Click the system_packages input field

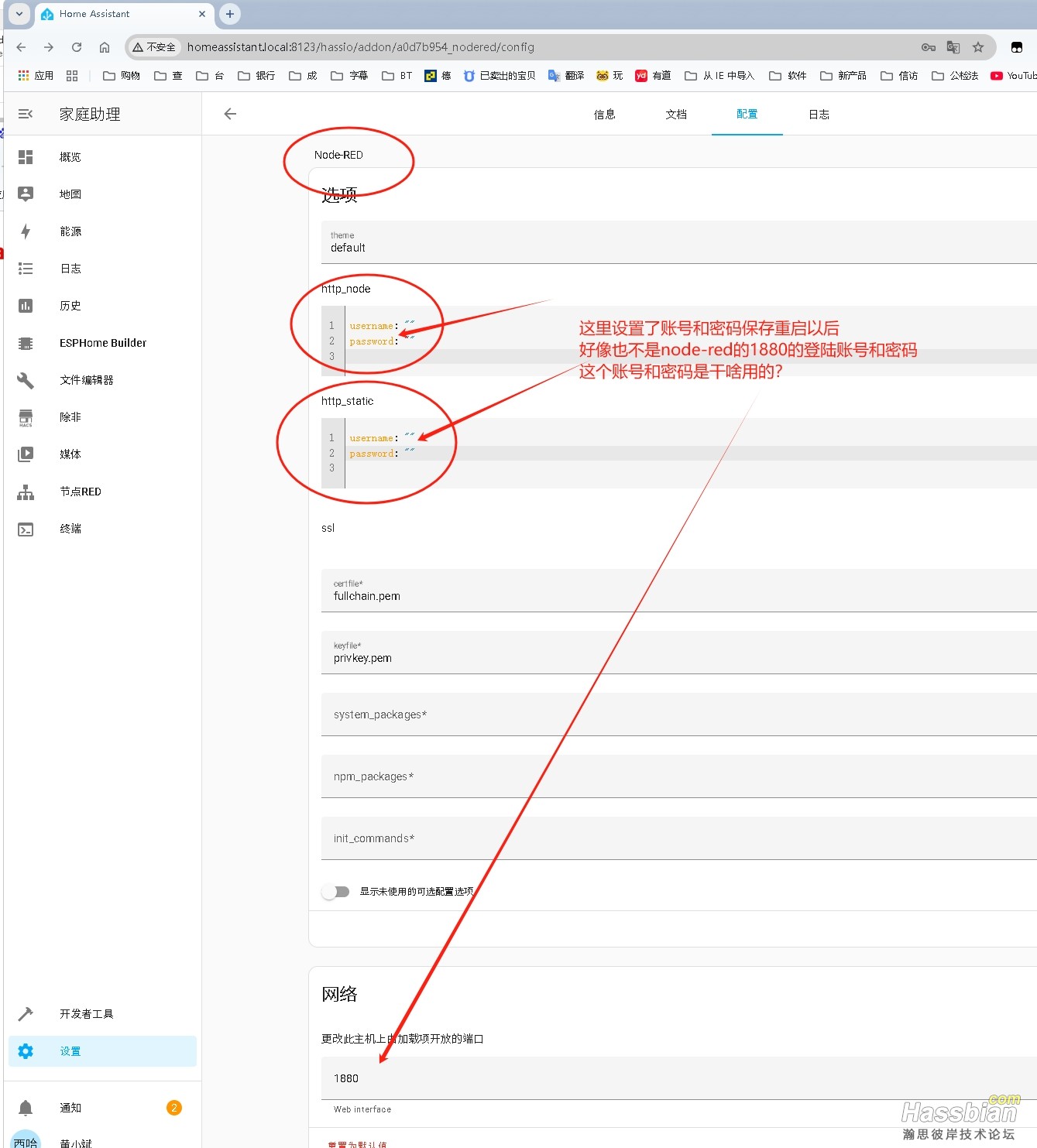point(679,715)
